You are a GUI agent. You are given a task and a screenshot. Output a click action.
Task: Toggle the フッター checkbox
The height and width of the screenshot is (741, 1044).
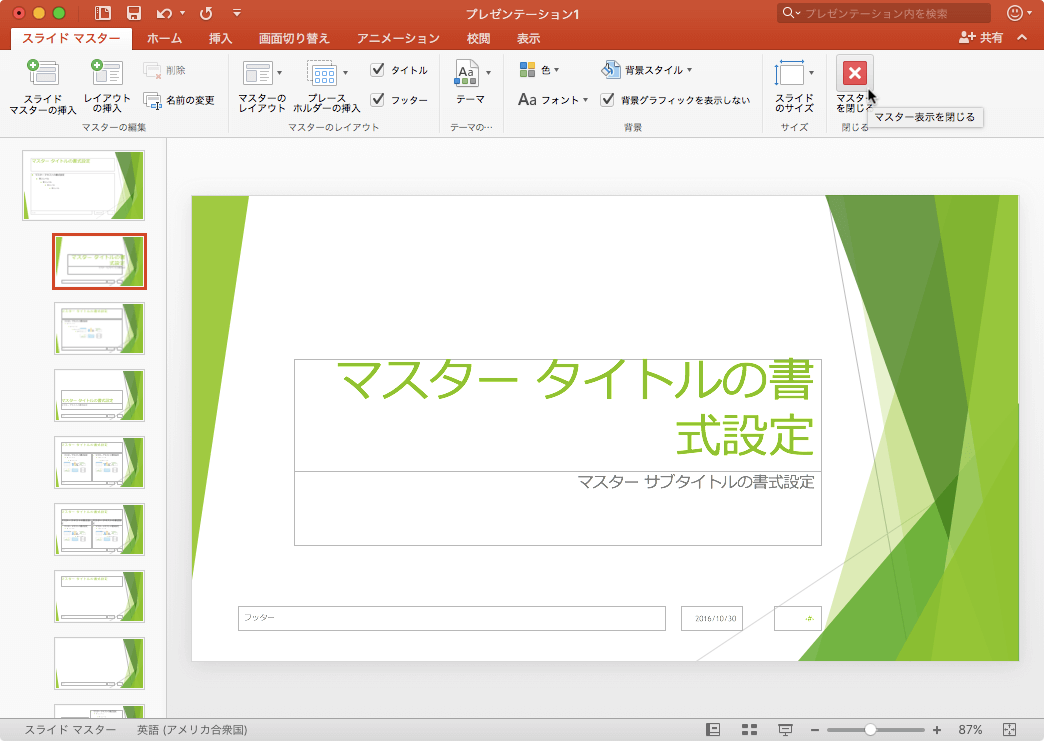[x=377, y=100]
